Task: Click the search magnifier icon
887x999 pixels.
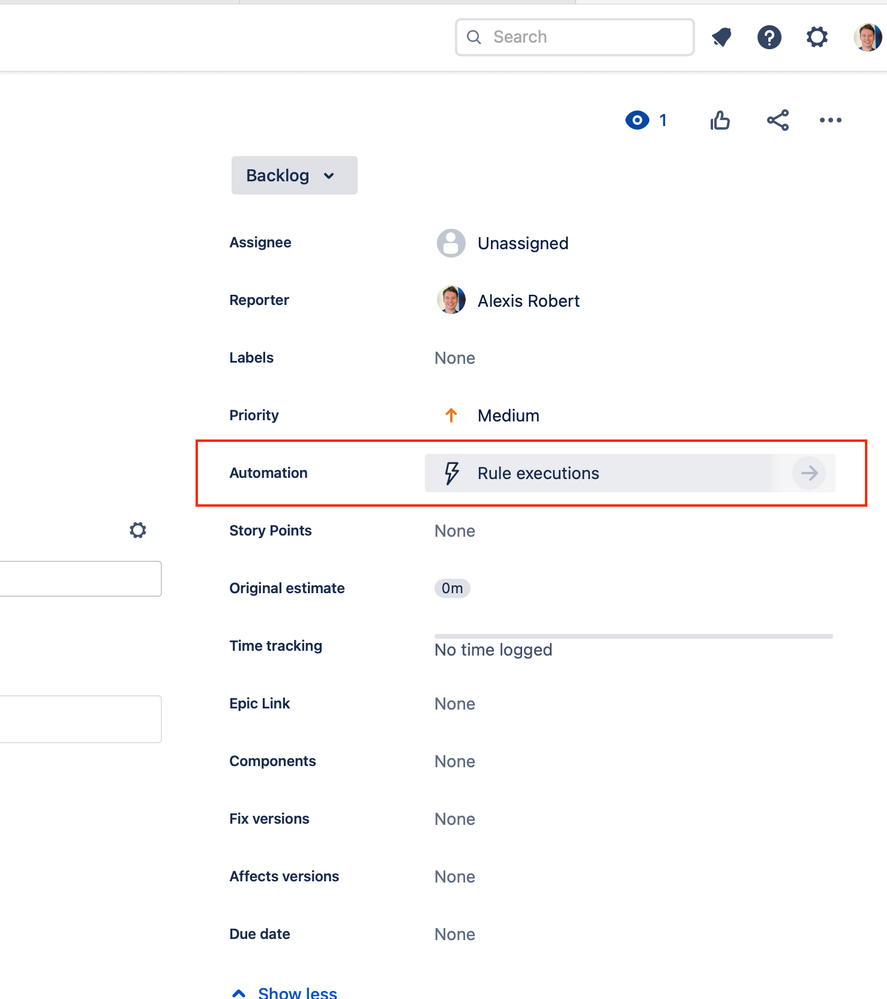Action: tap(473, 37)
